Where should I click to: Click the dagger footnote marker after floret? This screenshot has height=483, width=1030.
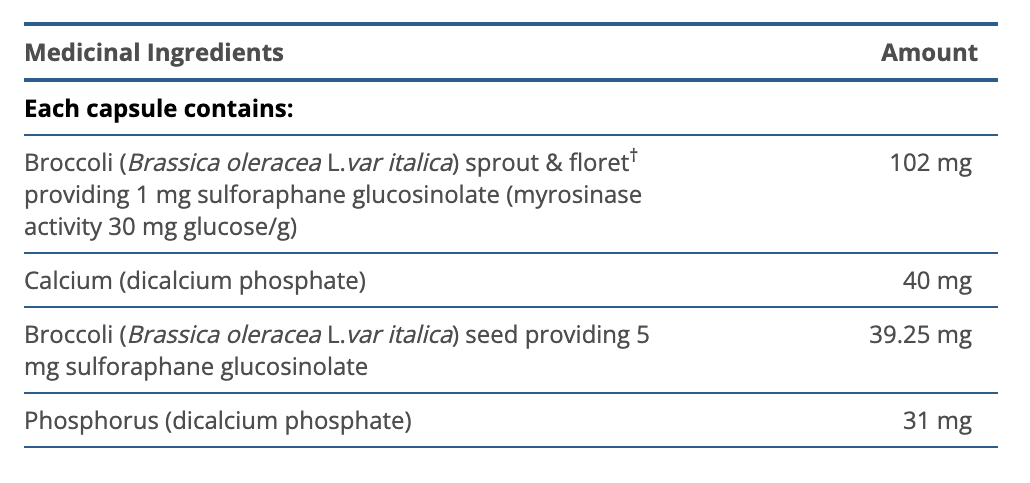coord(632,154)
